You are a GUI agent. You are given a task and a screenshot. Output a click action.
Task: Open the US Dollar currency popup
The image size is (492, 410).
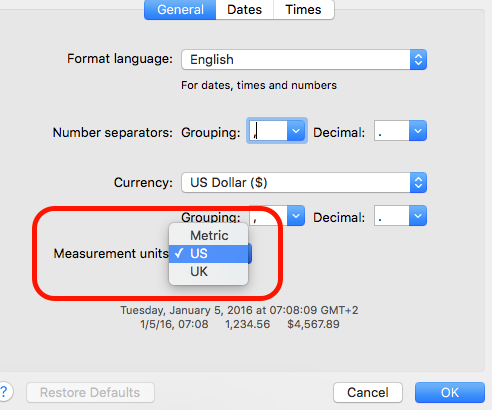304,183
